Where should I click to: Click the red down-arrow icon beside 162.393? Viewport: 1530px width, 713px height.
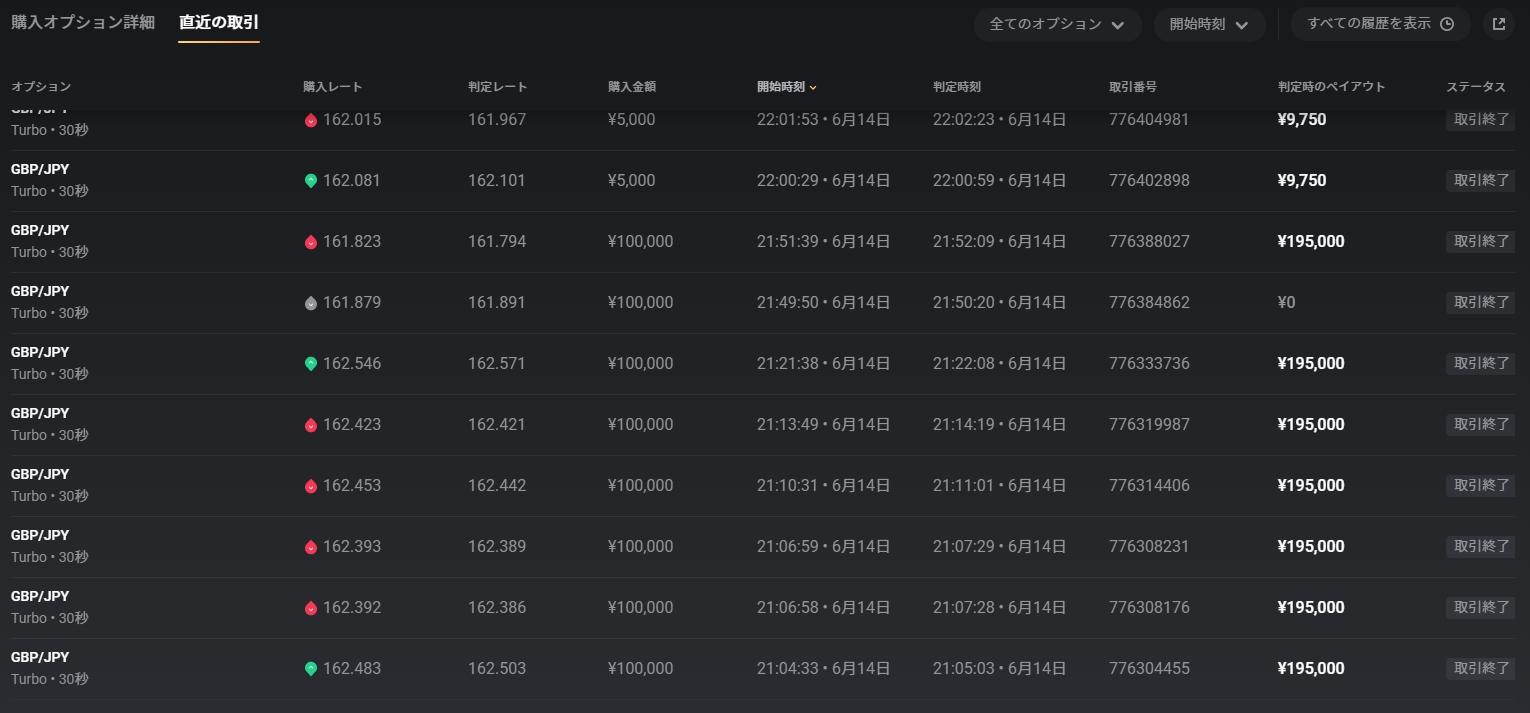(x=311, y=547)
